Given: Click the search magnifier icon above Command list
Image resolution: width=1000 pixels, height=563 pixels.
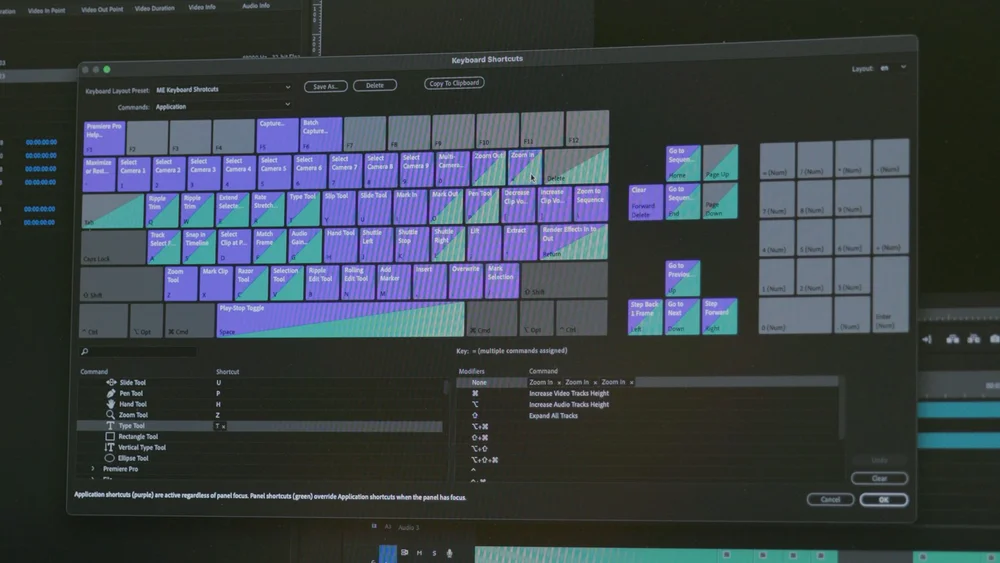Looking at the screenshot, I should pos(84,351).
